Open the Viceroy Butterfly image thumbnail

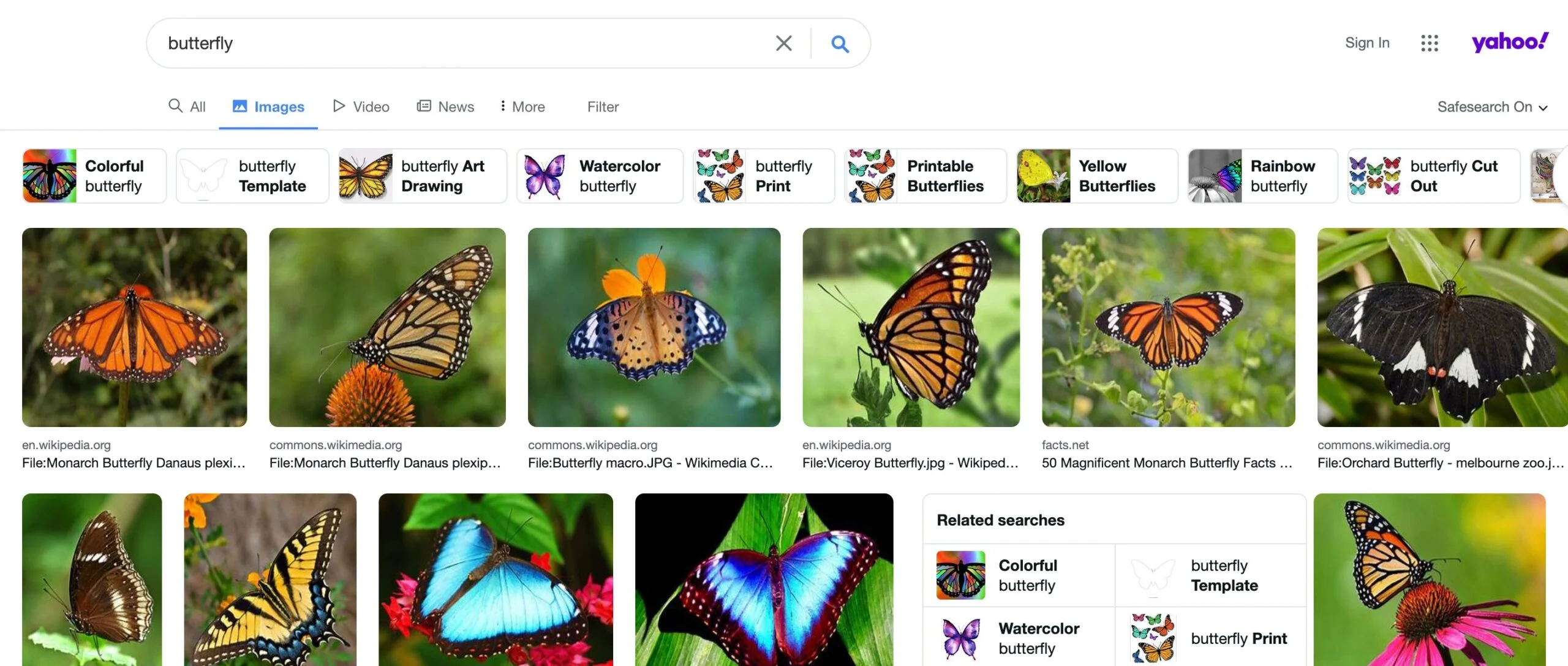911,327
